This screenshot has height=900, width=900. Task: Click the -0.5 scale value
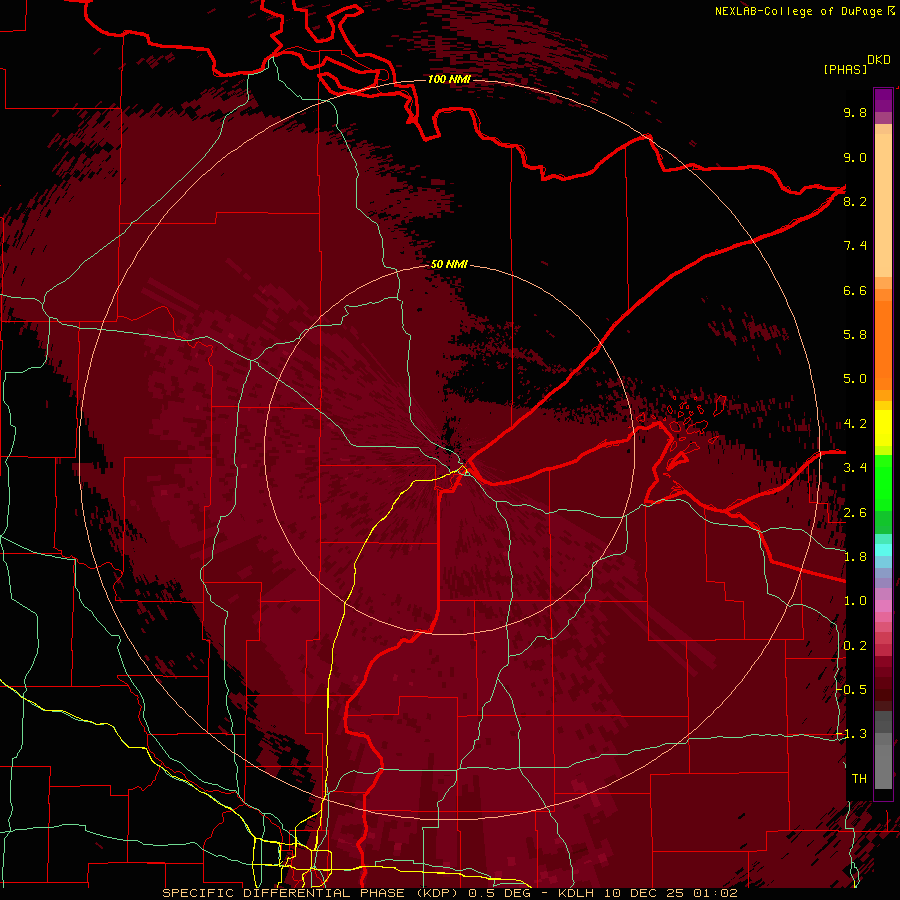click(852, 690)
